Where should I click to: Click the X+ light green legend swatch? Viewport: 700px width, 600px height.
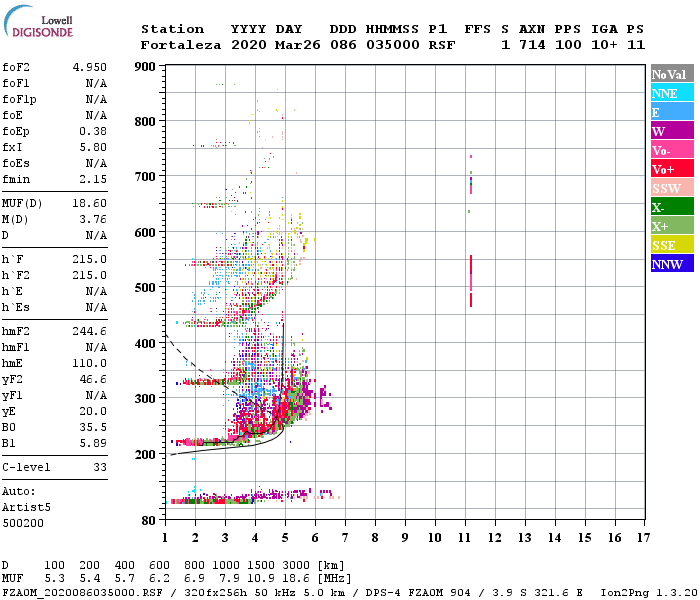(672, 225)
